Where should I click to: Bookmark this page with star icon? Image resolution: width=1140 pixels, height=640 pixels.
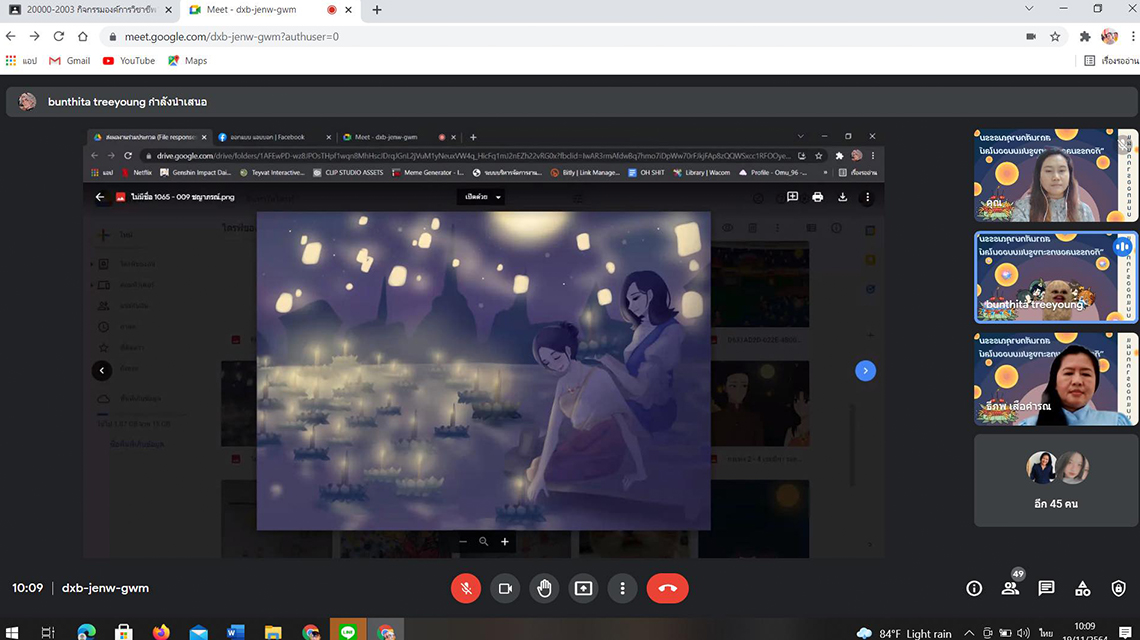coord(1055,36)
